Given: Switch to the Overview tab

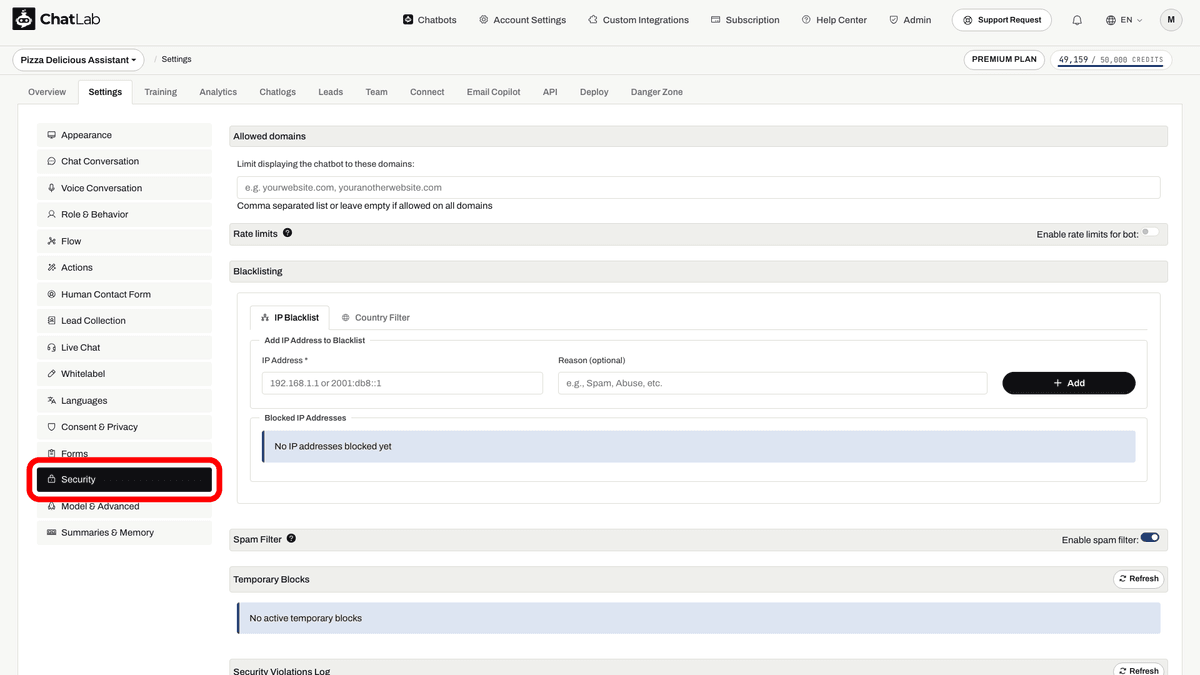Looking at the screenshot, I should pyautogui.click(x=47, y=92).
